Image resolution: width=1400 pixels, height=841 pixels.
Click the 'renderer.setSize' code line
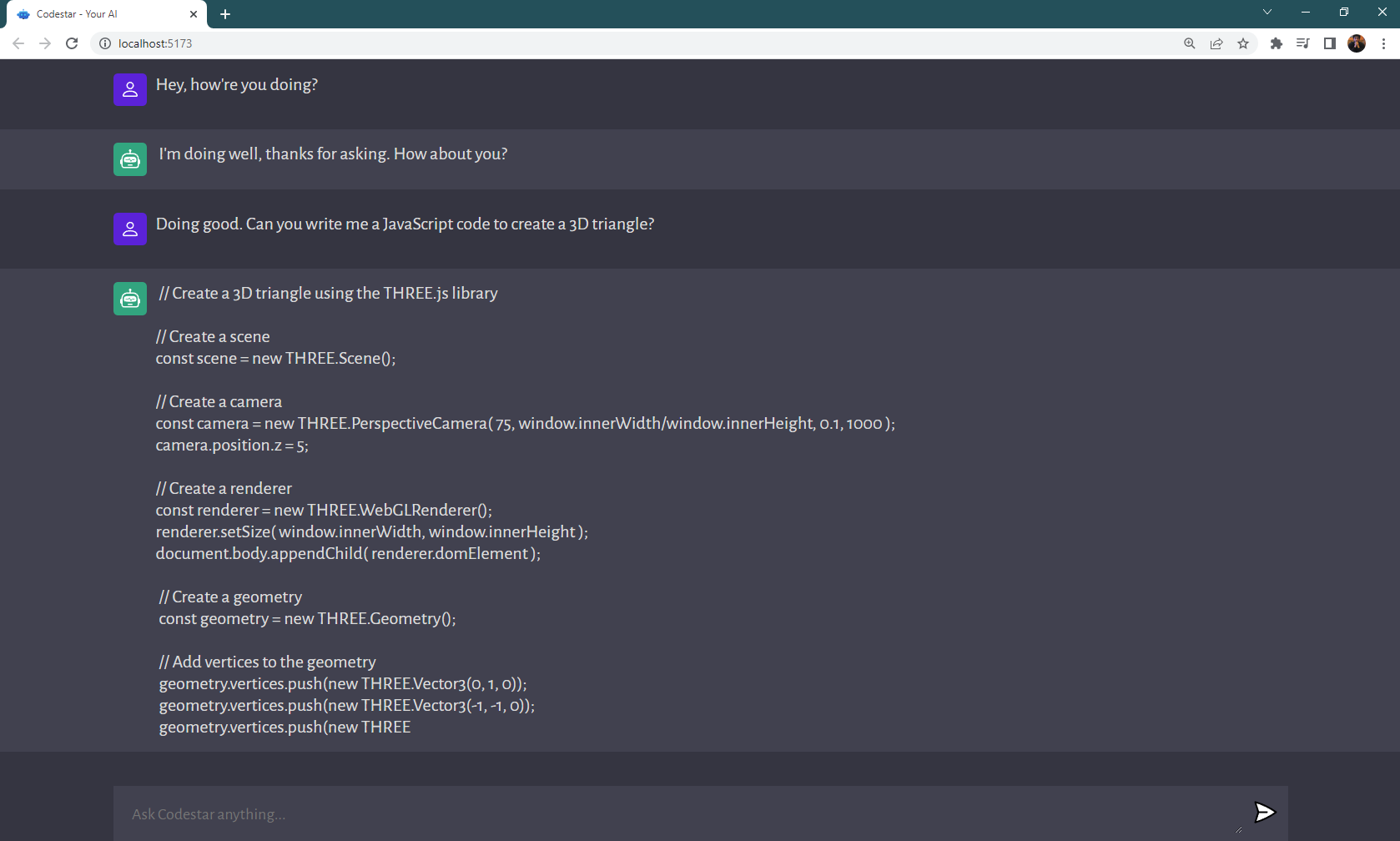(371, 531)
